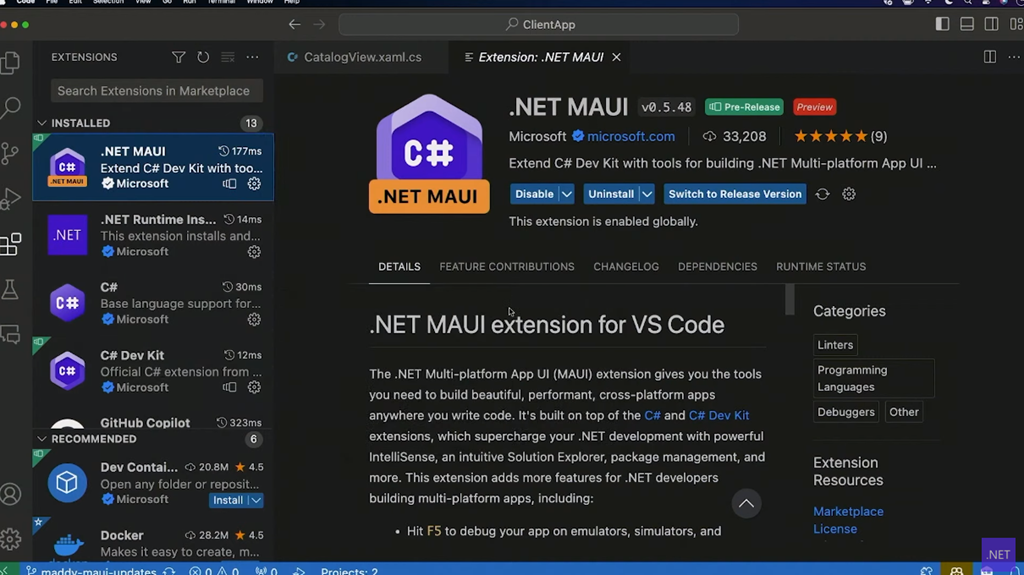This screenshot has width=1024, height=575.
Task: Open manage gear for .NET MAUI list item
Action: click(x=254, y=184)
